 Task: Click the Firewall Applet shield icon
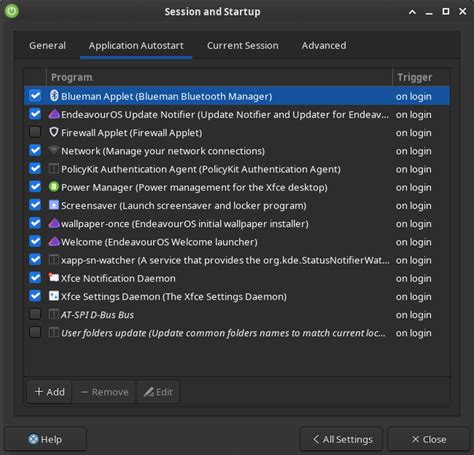54,132
